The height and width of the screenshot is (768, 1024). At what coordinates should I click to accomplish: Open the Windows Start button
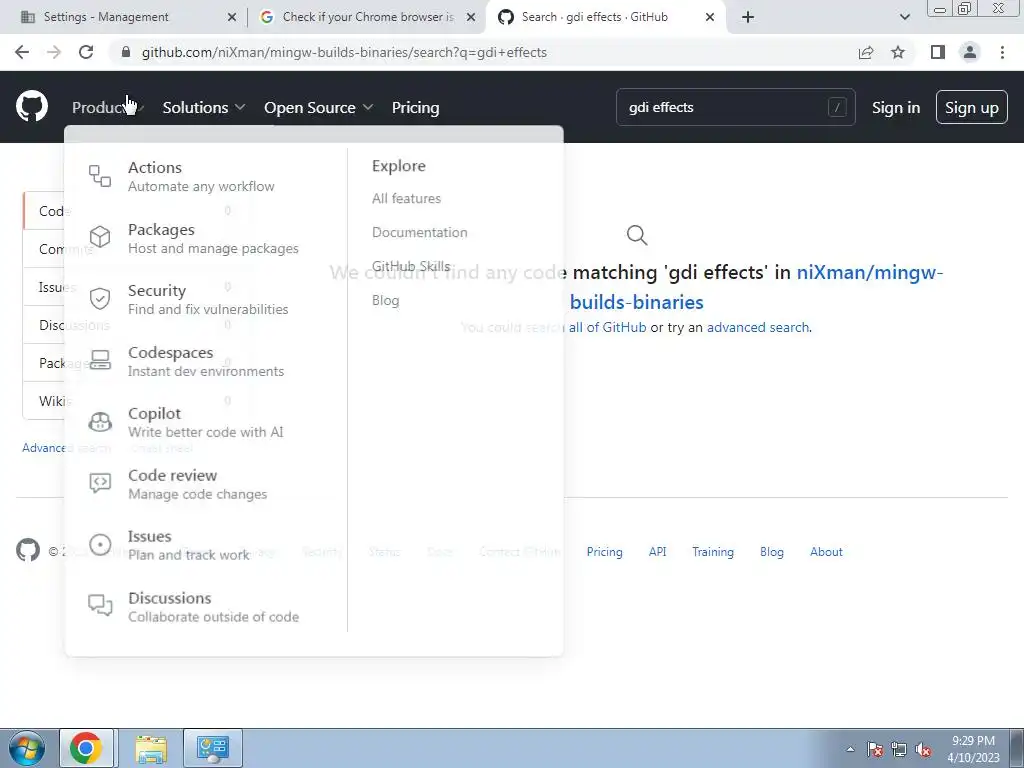click(x=27, y=748)
